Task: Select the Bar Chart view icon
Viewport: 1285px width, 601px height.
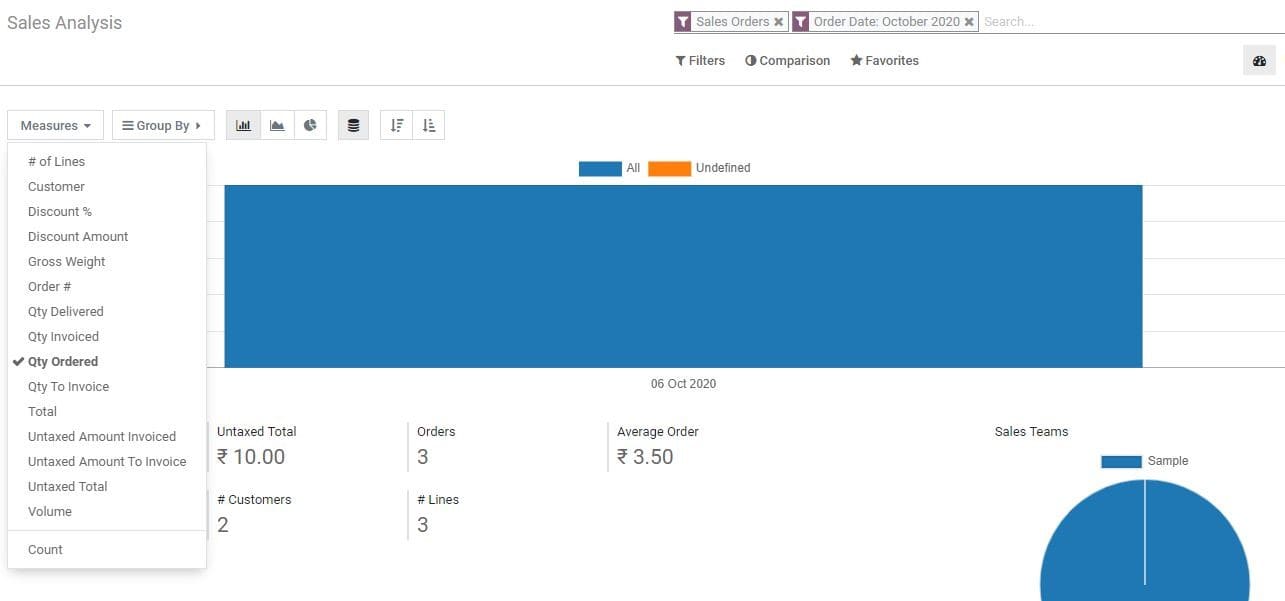Action: [243, 124]
